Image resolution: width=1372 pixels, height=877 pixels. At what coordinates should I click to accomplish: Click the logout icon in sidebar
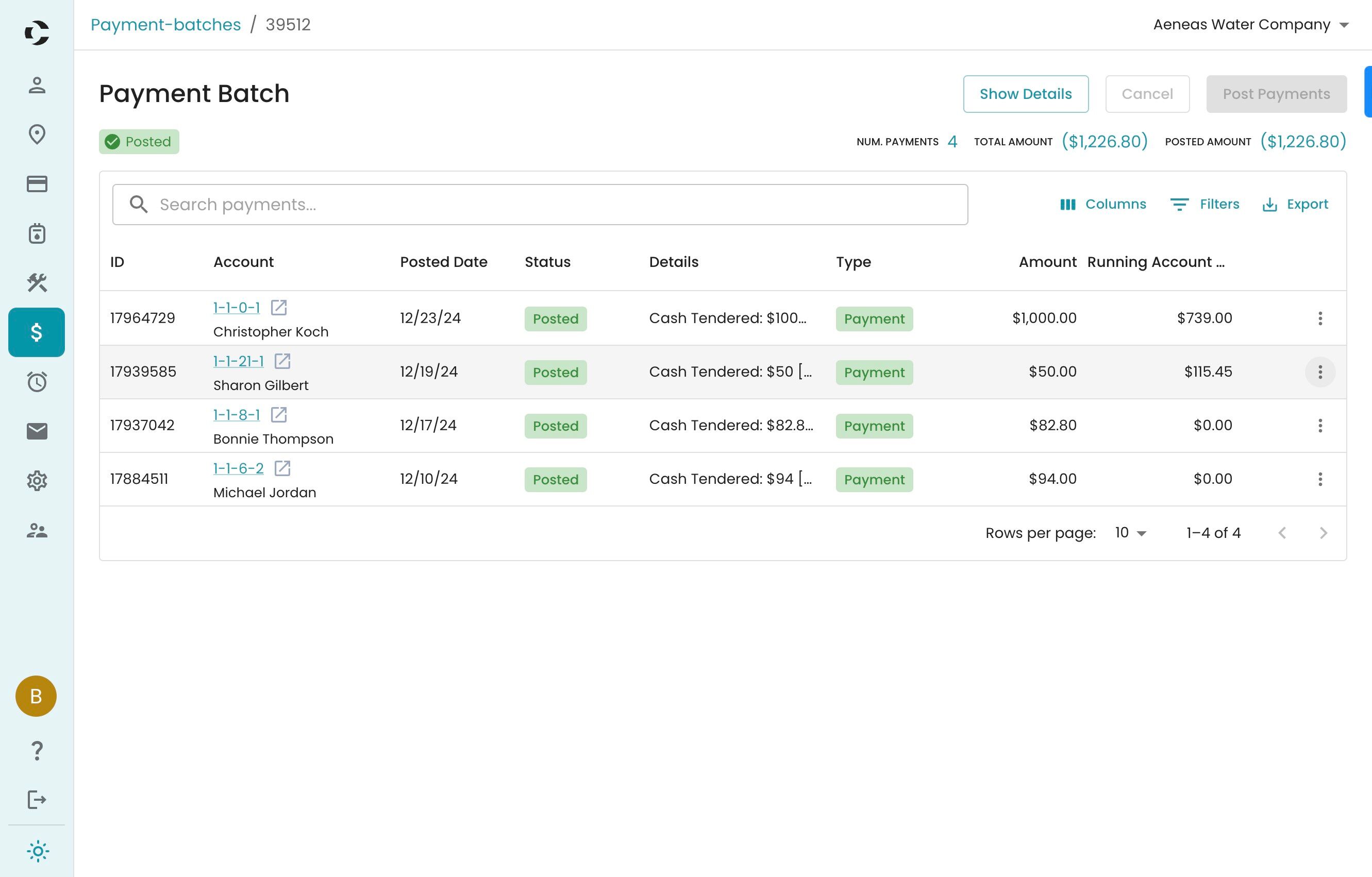click(37, 800)
